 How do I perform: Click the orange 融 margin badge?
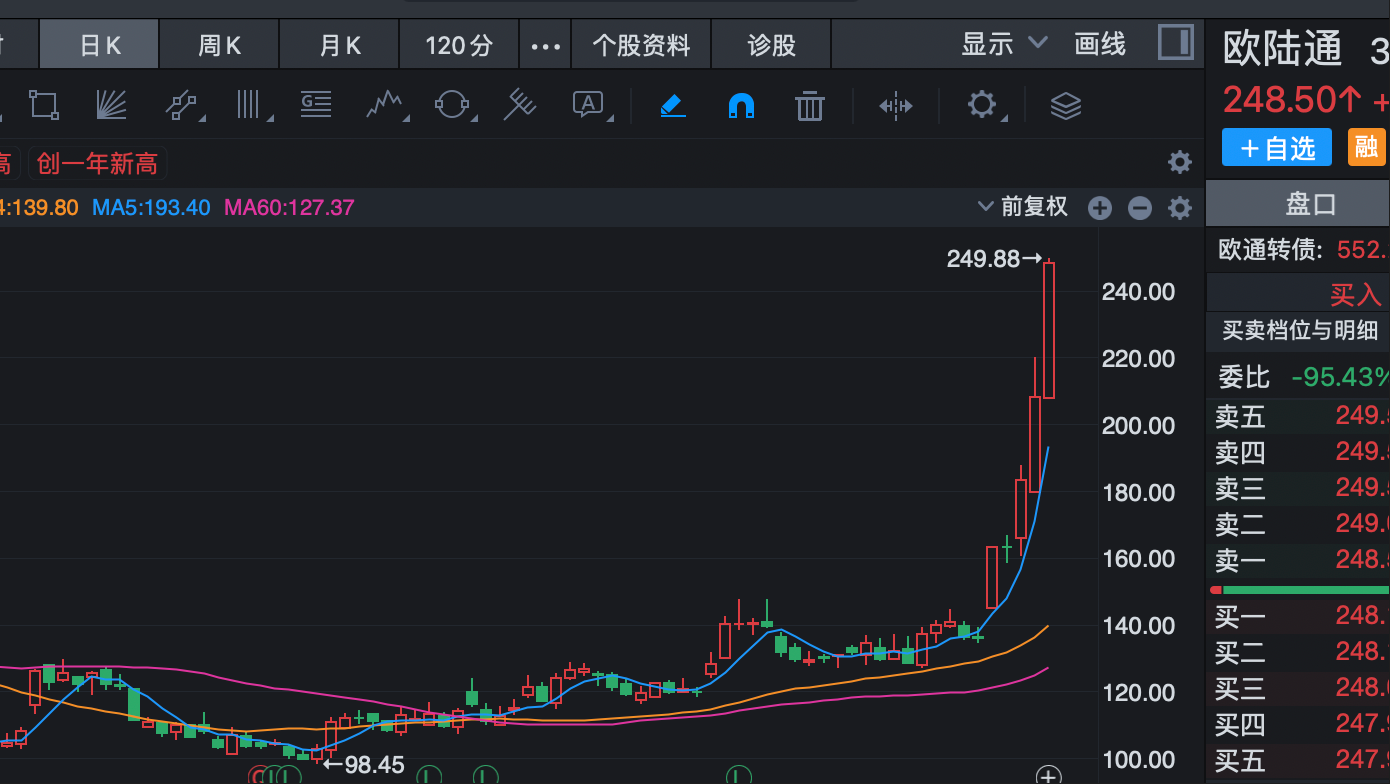pyautogui.click(x=1366, y=147)
